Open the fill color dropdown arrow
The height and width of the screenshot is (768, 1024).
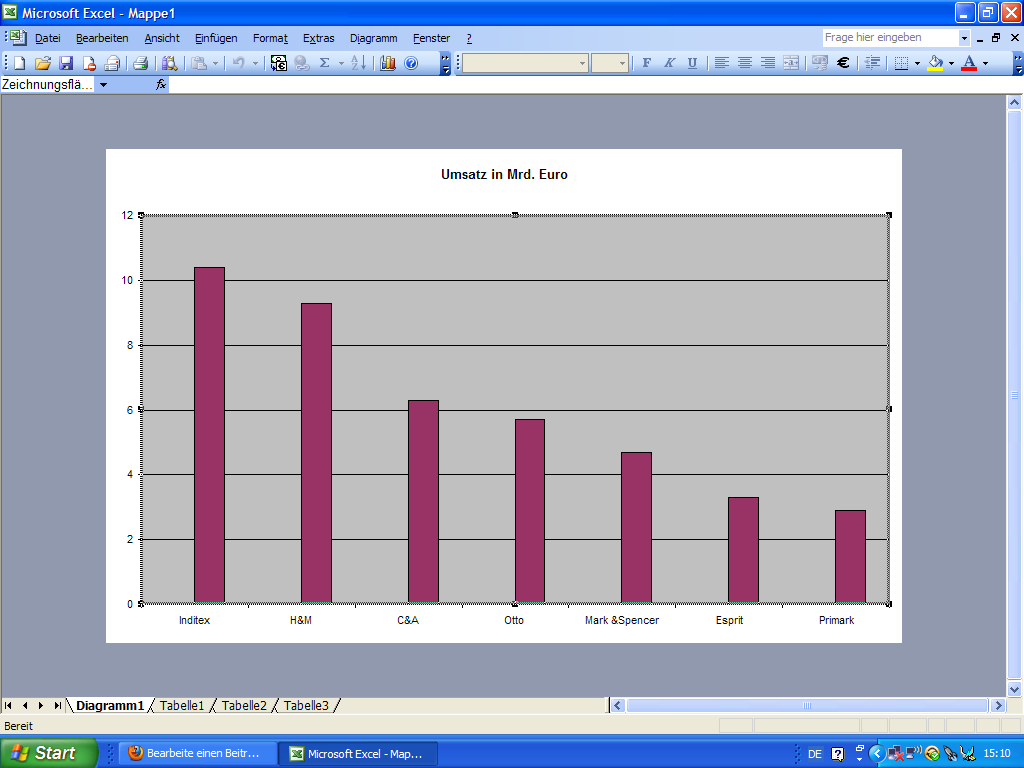click(x=951, y=63)
